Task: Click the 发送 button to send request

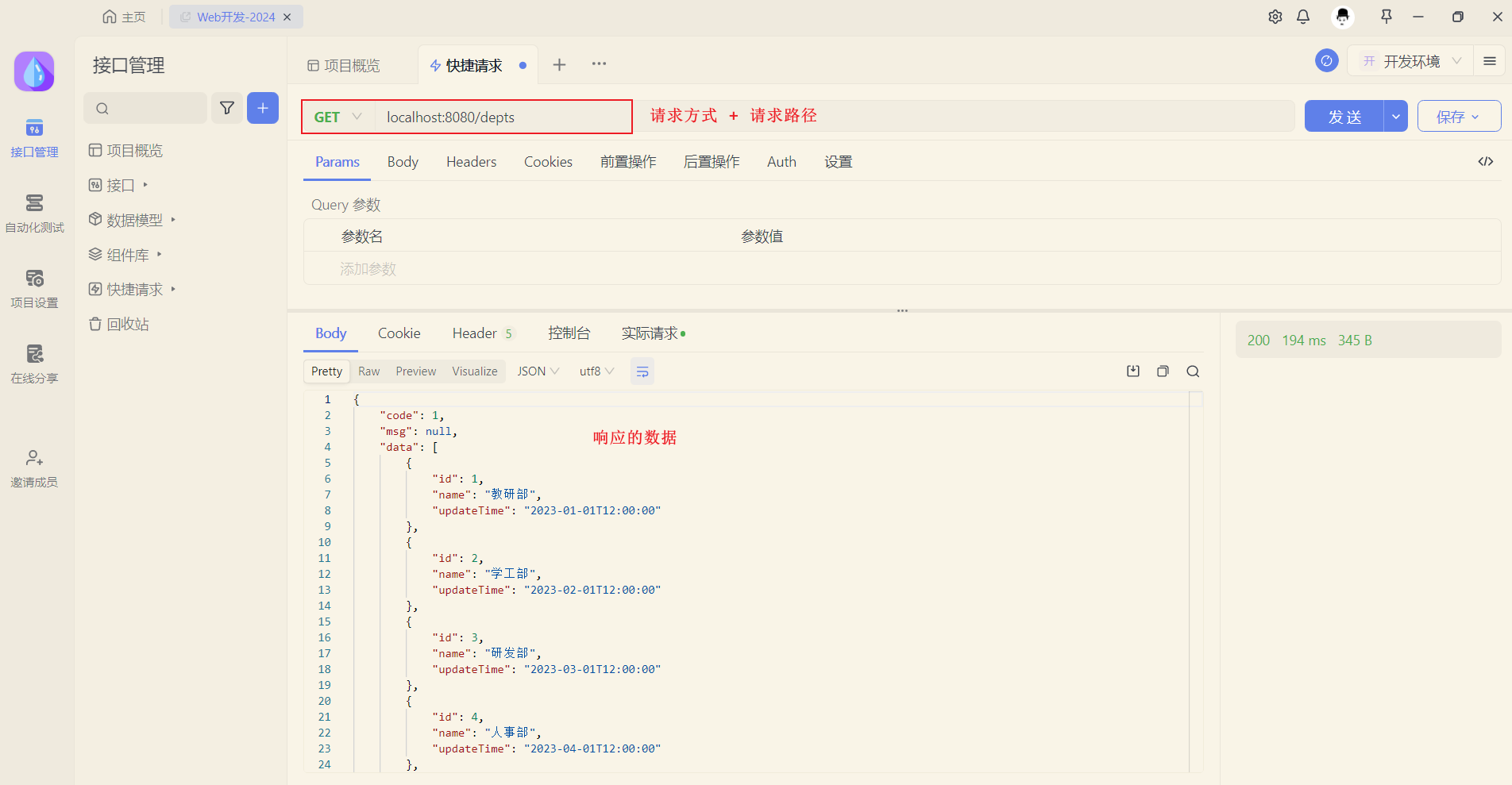Action: point(1344,116)
